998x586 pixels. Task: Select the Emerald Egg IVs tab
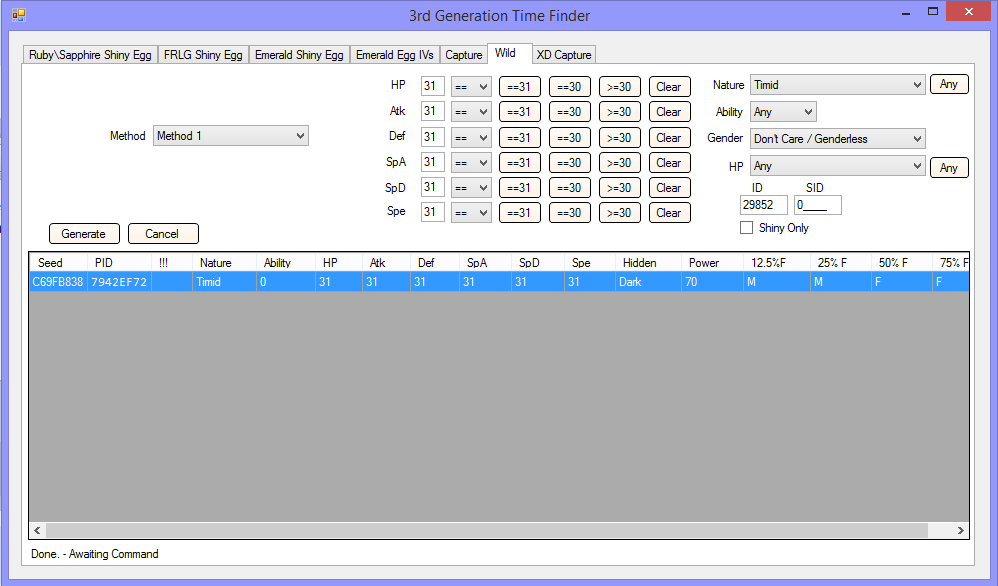394,55
